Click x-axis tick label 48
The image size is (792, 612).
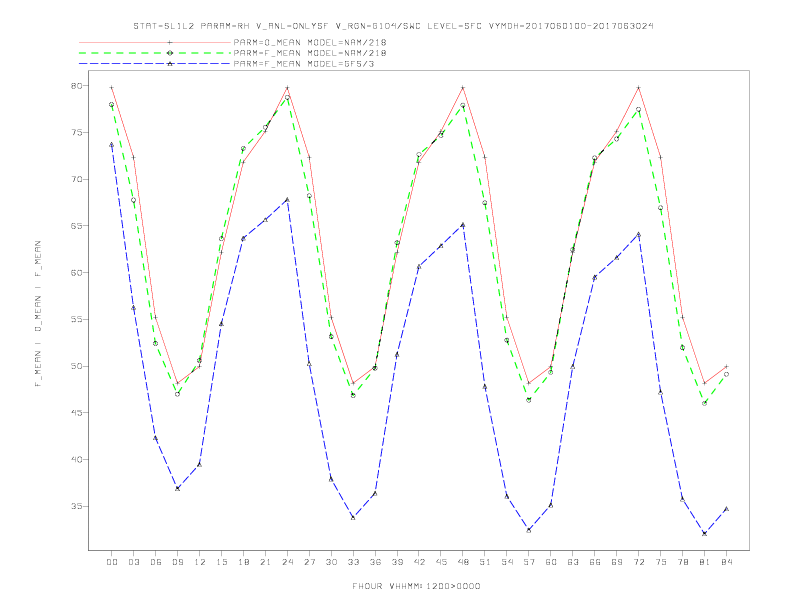pyautogui.click(x=463, y=562)
